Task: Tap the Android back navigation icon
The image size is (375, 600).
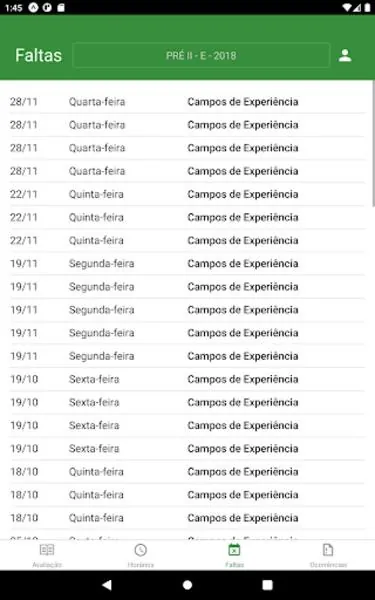Action: click(x=107, y=585)
